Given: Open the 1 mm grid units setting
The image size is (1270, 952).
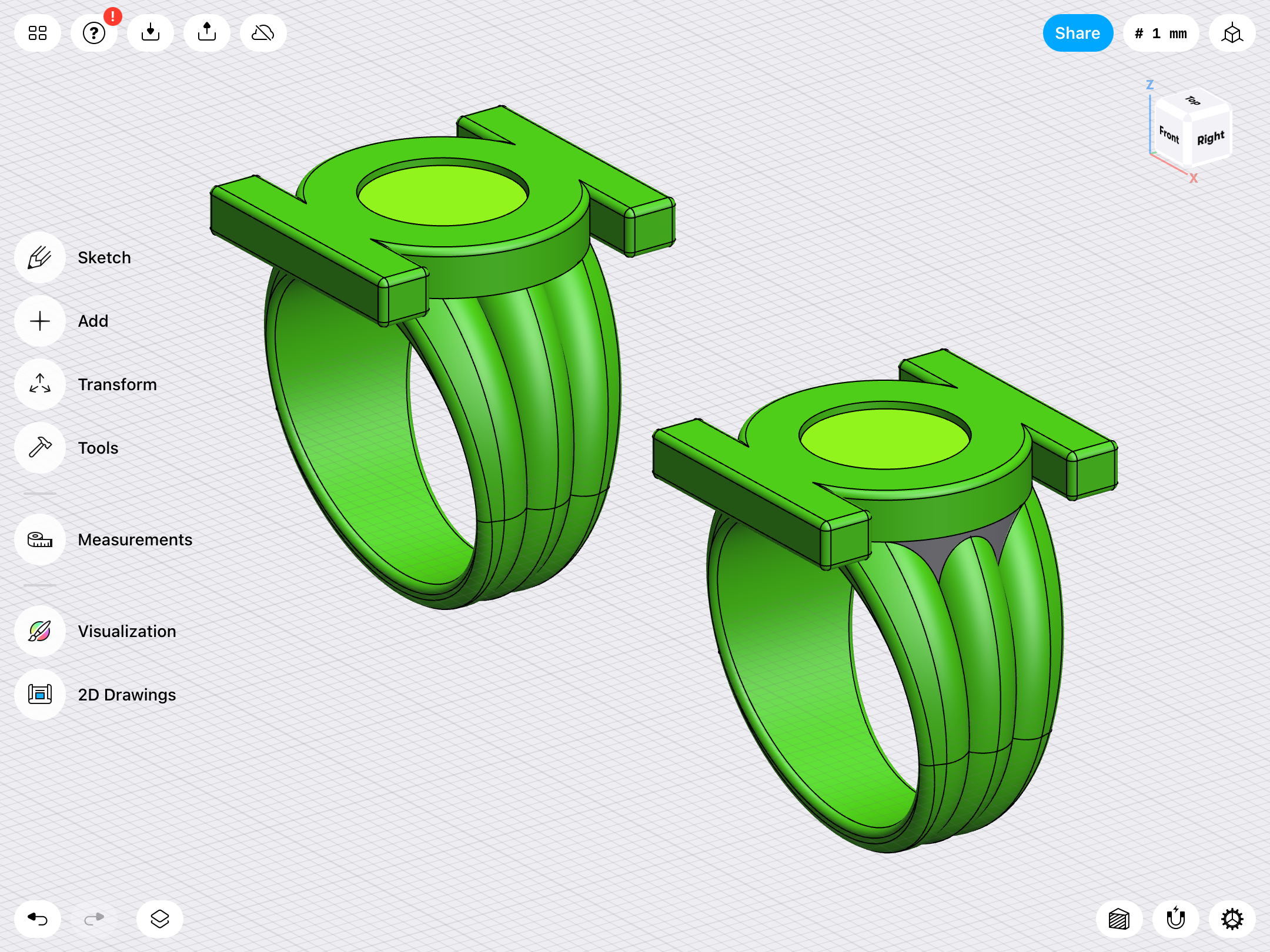Looking at the screenshot, I should (x=1161, y=33).
